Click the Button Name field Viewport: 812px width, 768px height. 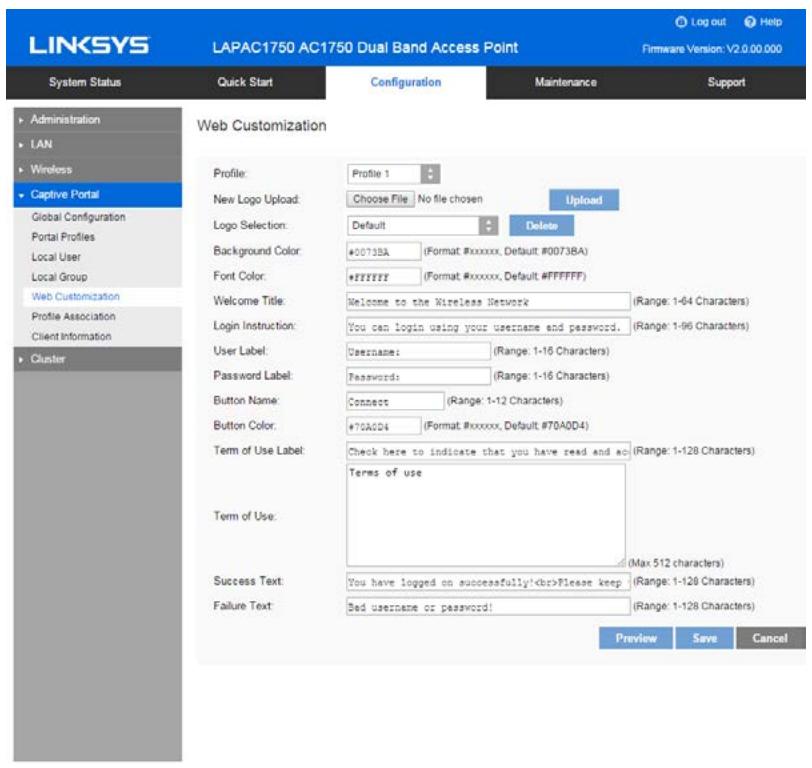(x=395, y=401)
